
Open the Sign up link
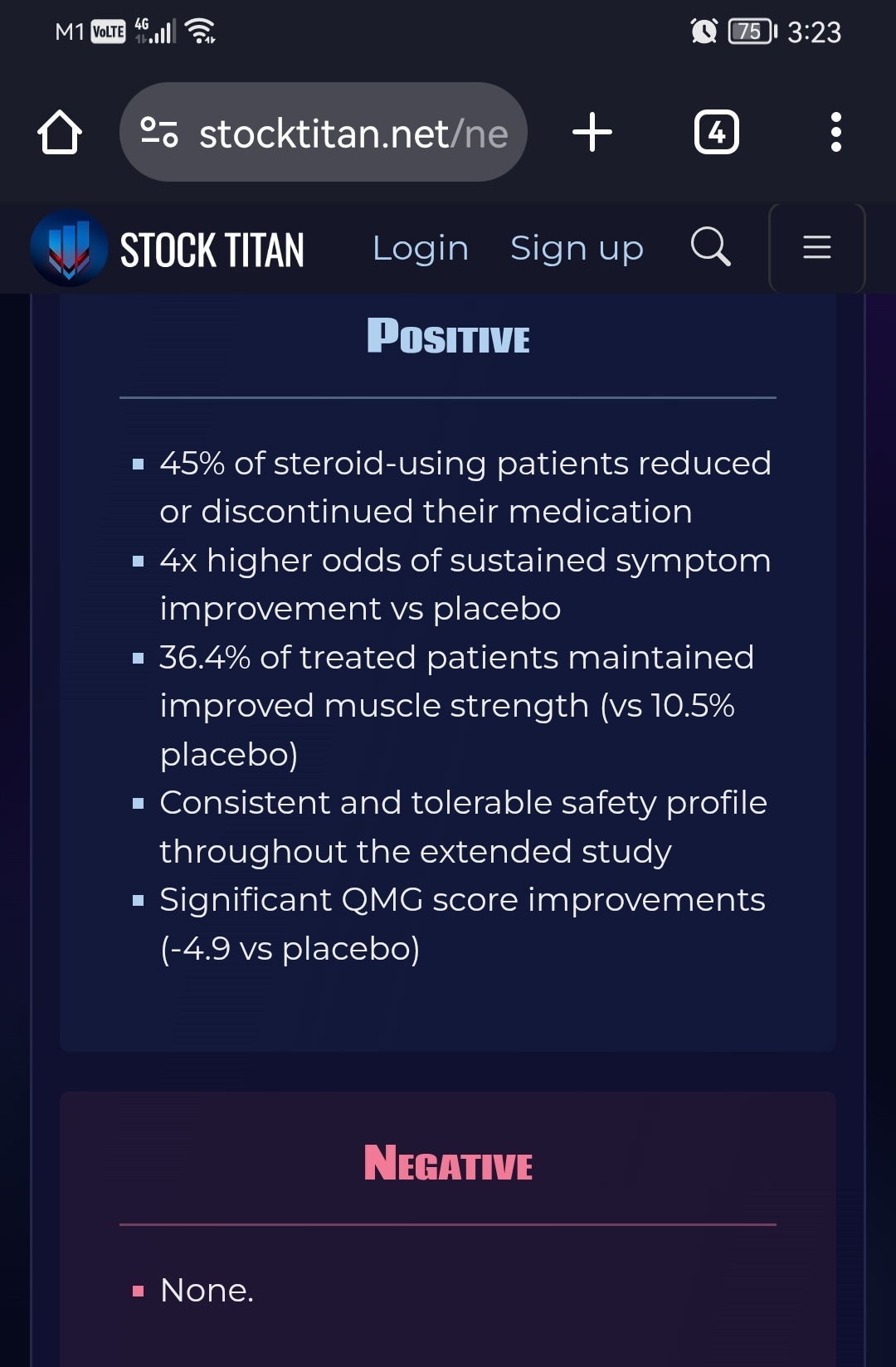click(577, 248)
